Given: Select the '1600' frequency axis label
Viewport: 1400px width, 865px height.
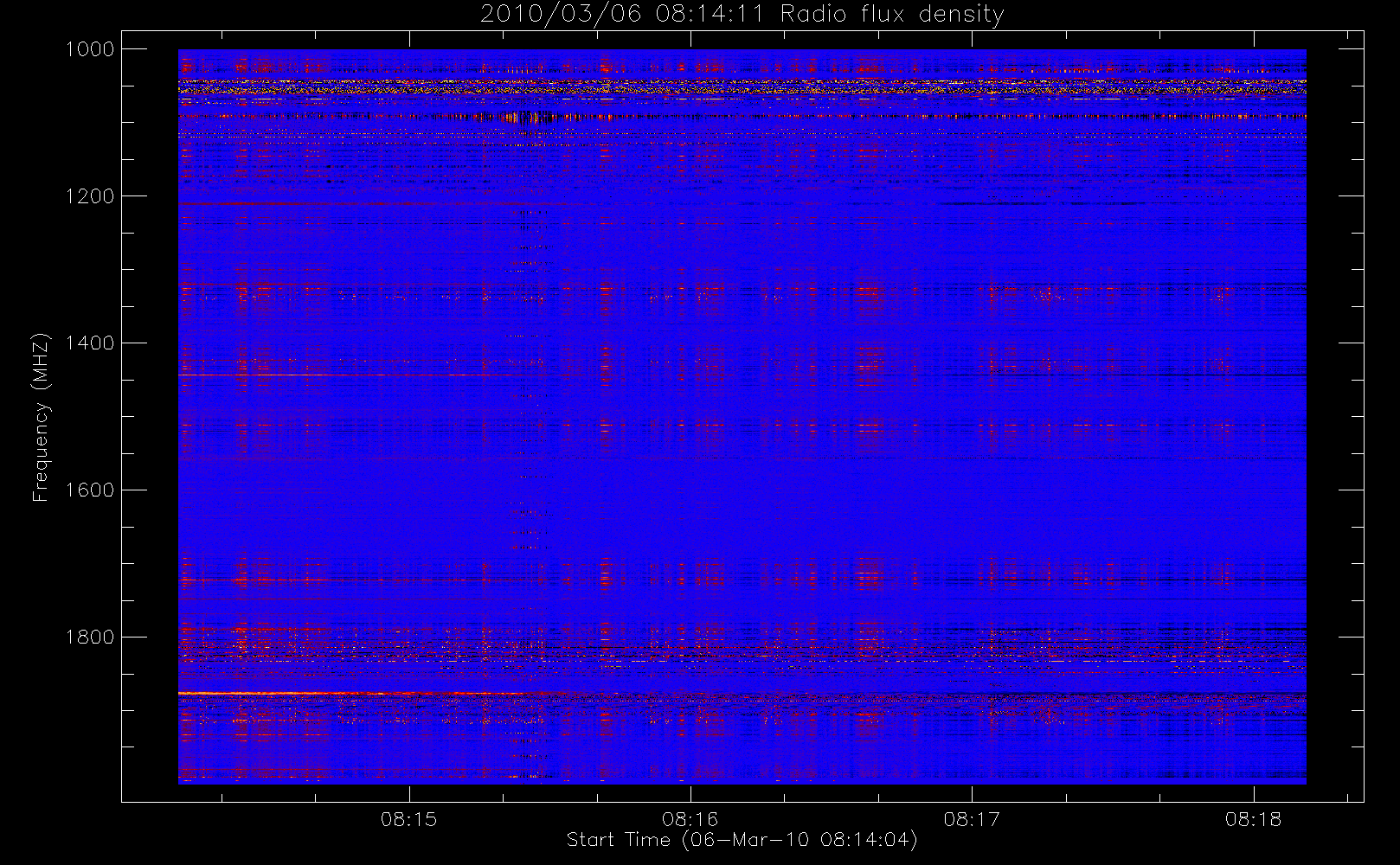Looking at the screenshot, I should pos(90,490).
